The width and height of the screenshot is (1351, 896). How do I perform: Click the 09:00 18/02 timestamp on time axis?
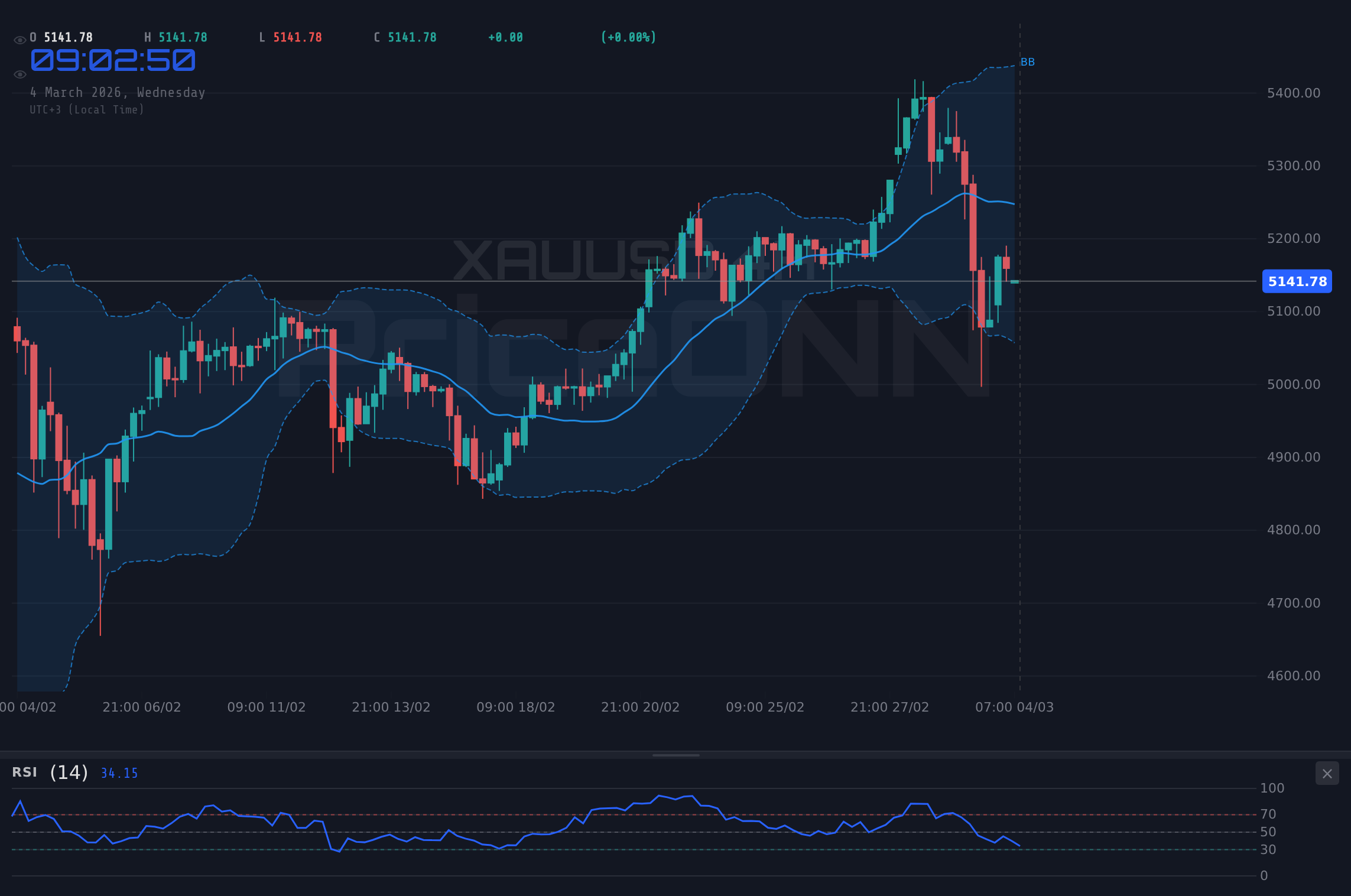(x=517, y=706)
